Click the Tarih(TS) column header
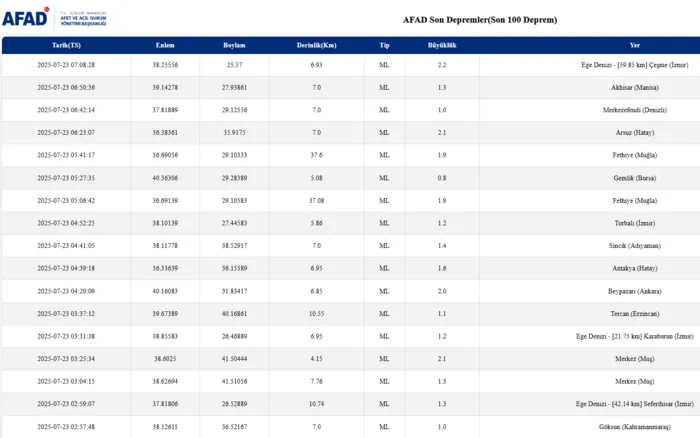The height and width of the screenshot is (438, 700). (x=66, y=45)
